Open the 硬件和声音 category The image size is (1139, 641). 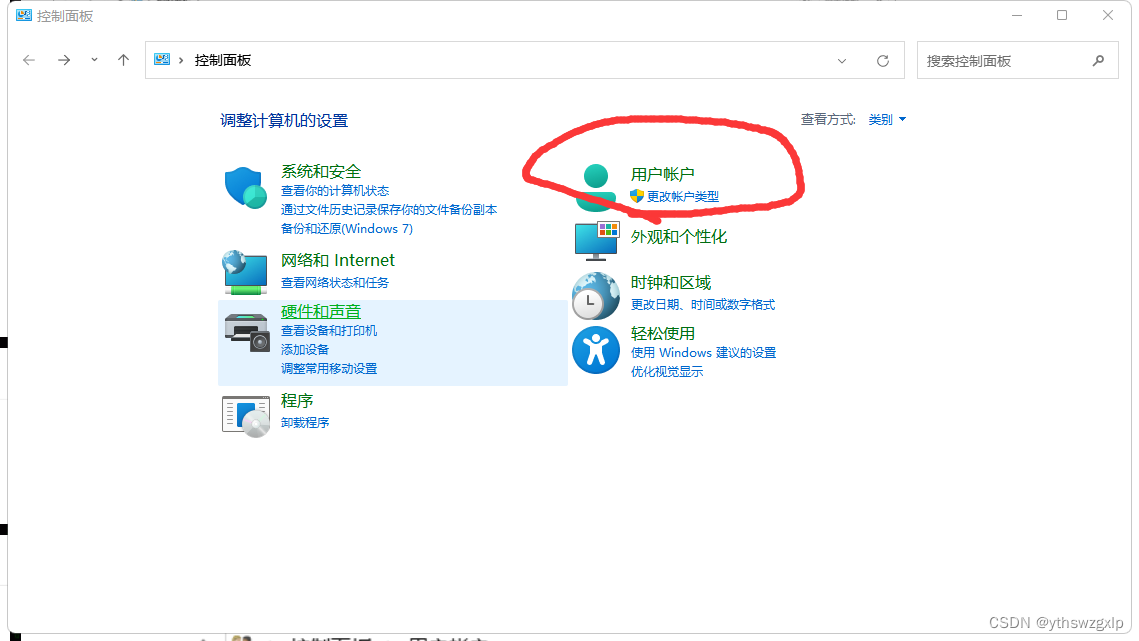pyautogui.click(x=321, y=311)
